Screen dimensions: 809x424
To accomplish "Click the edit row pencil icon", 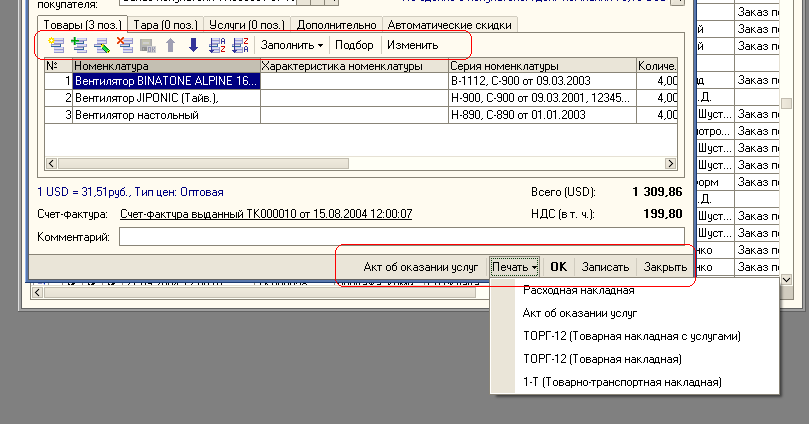I will [x=101, y=45].
